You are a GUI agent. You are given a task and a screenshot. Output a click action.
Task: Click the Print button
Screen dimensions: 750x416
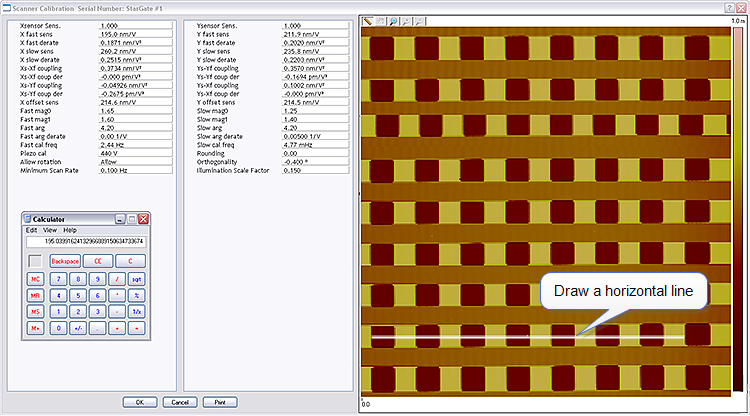[x=220, y=402]
